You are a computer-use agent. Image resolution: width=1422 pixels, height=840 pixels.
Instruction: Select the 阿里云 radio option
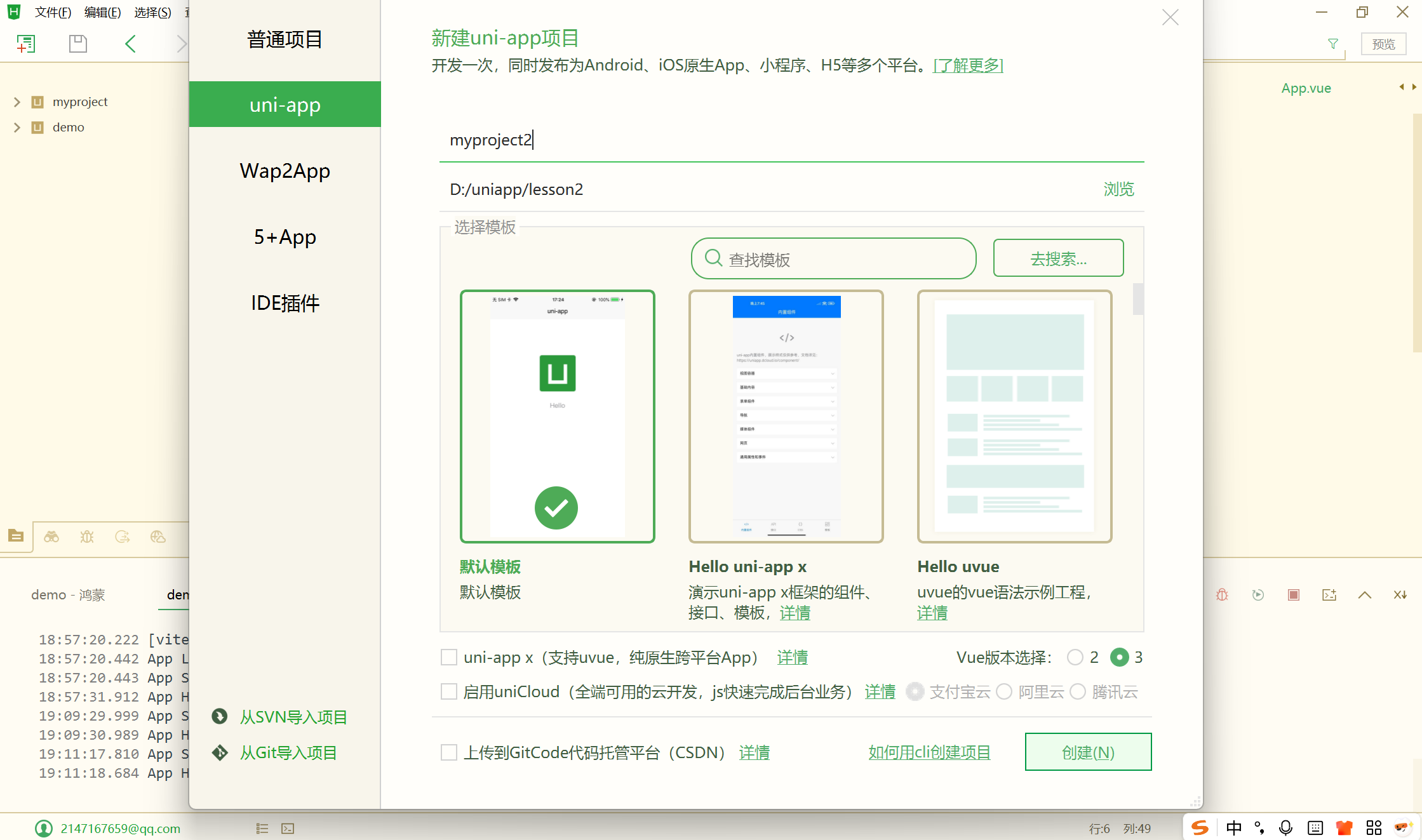pos(1004,691)
